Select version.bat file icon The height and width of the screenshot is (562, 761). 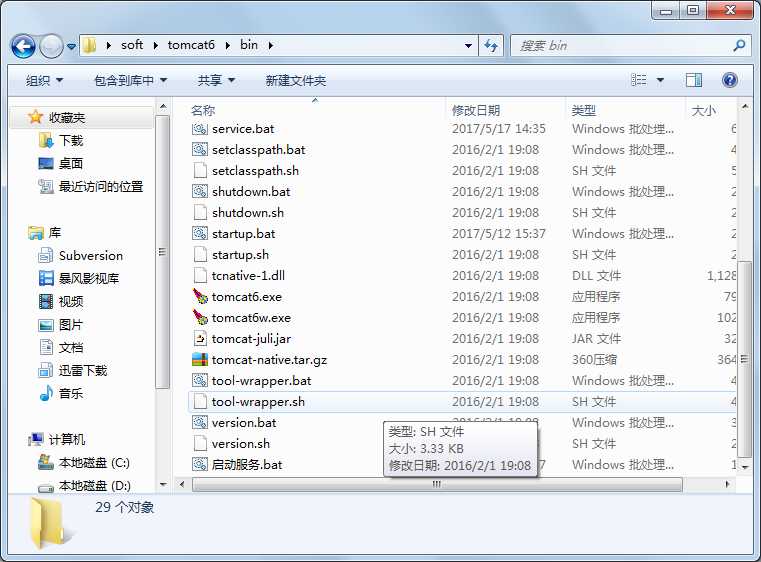[x=199, y=422]
